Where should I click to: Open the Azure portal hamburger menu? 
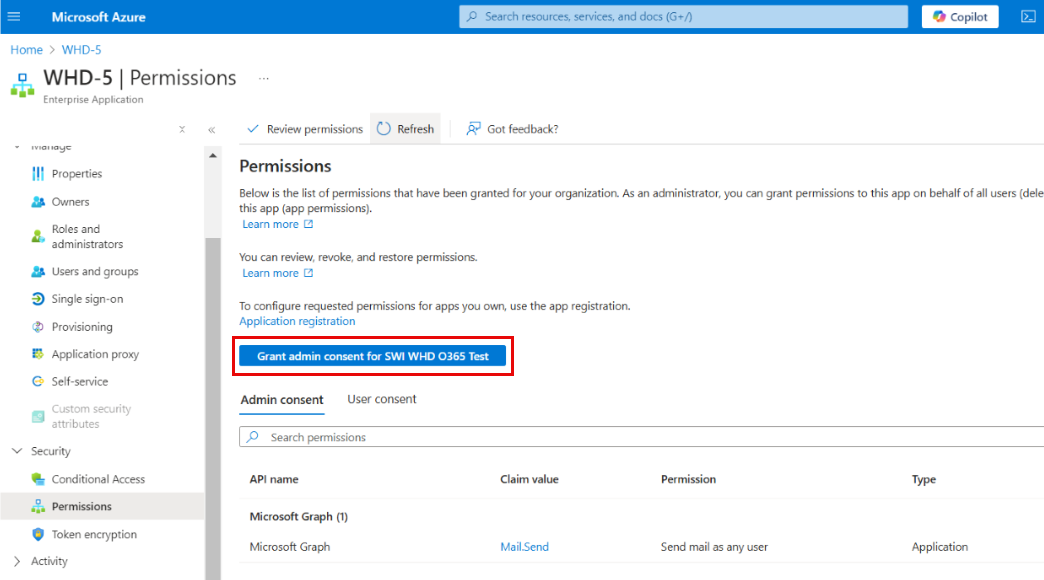point(14,17)
